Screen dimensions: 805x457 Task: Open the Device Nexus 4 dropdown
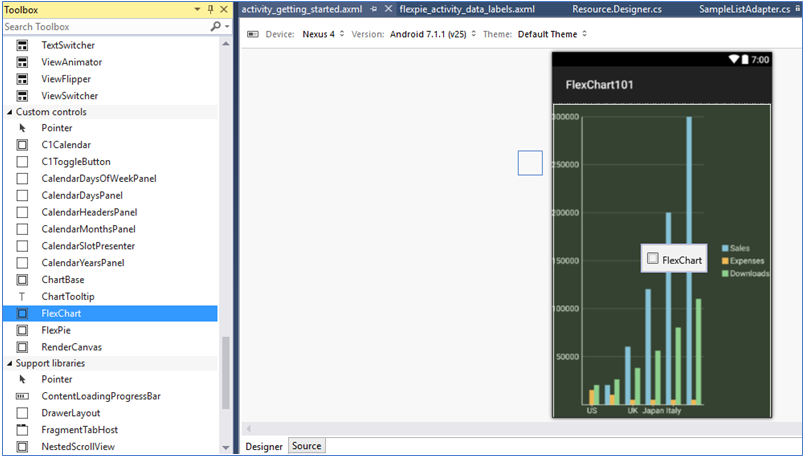click(322, 34)
